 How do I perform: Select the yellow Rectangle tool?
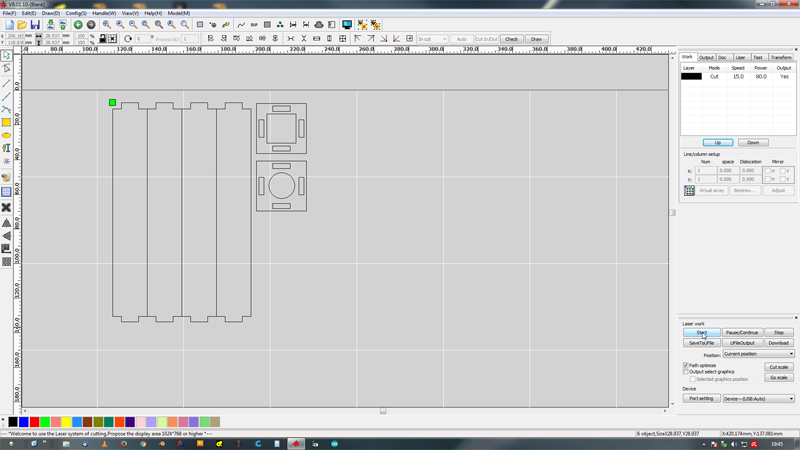coord(6,122)
